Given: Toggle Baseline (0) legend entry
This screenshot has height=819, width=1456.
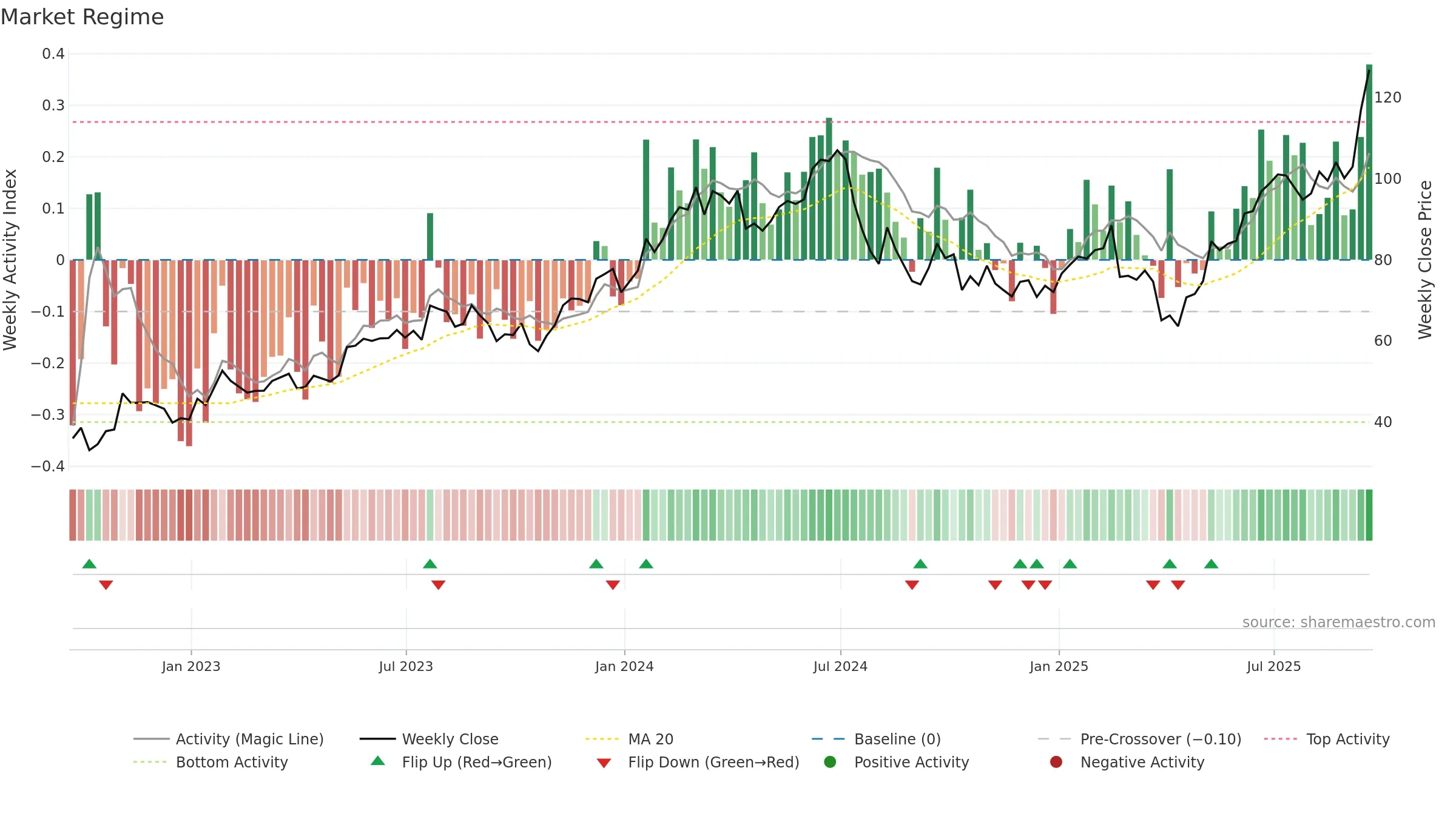Looking at the screenshot, I should point(876,739).
